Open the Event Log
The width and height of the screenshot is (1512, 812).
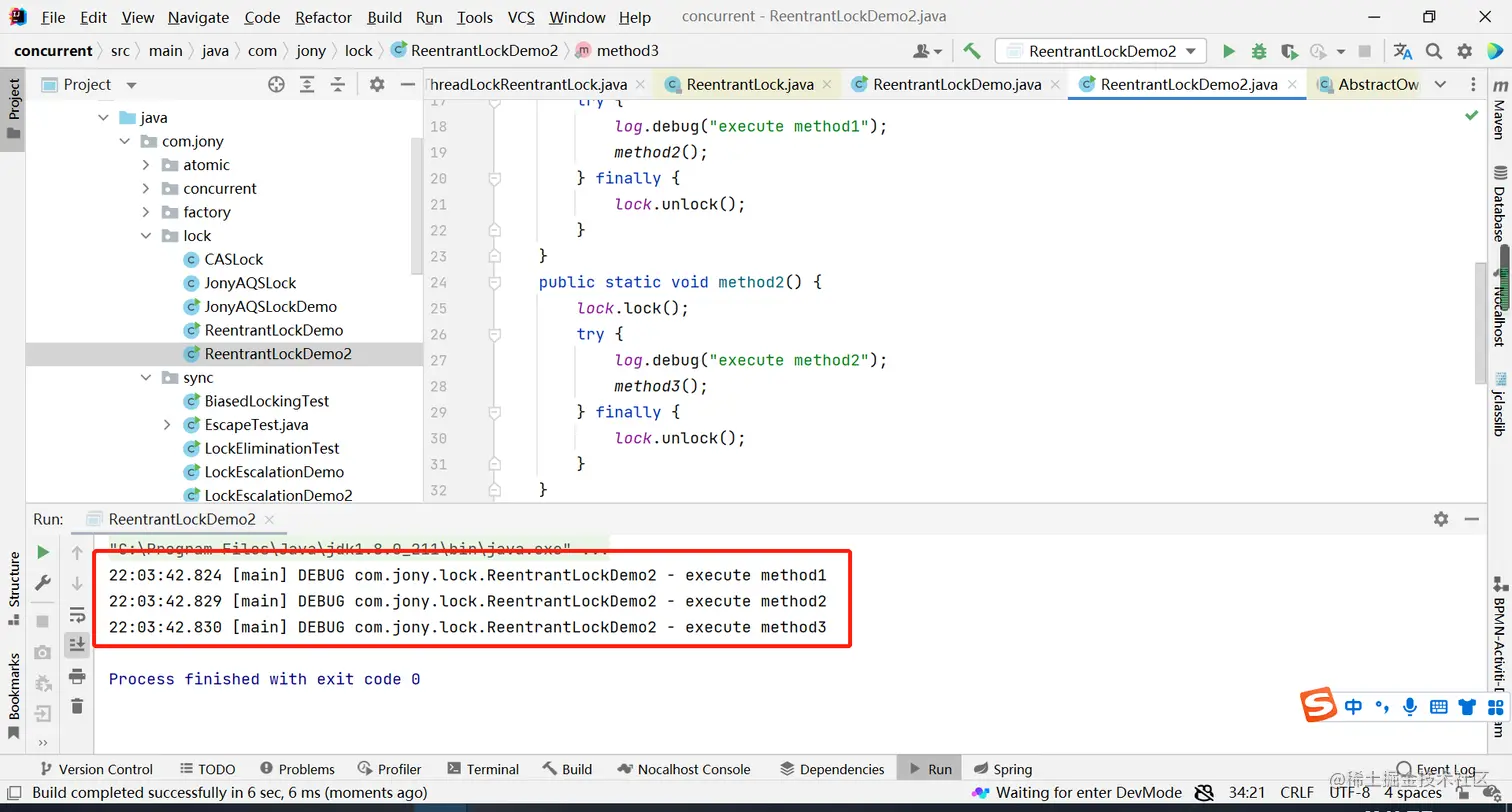[1436, 769]
